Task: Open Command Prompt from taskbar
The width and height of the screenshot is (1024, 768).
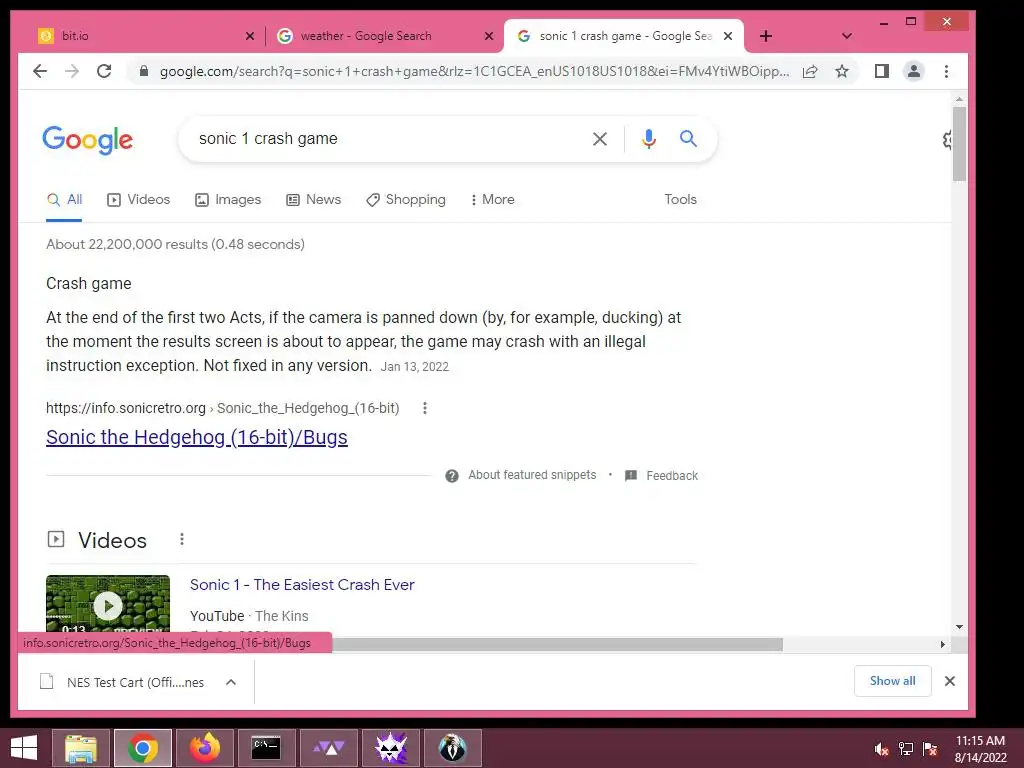Action: 266,748
